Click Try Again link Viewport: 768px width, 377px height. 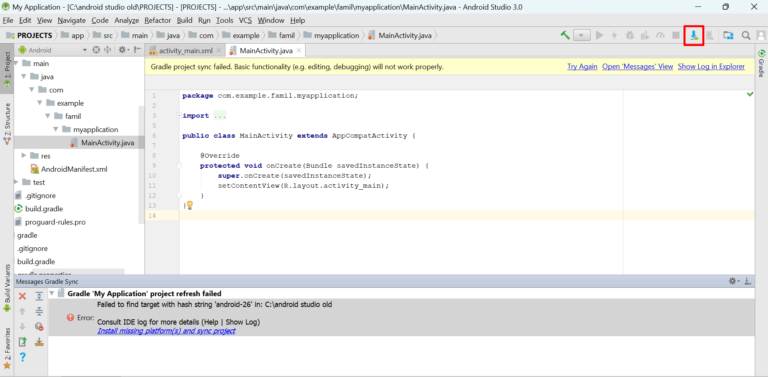(582, 67)
